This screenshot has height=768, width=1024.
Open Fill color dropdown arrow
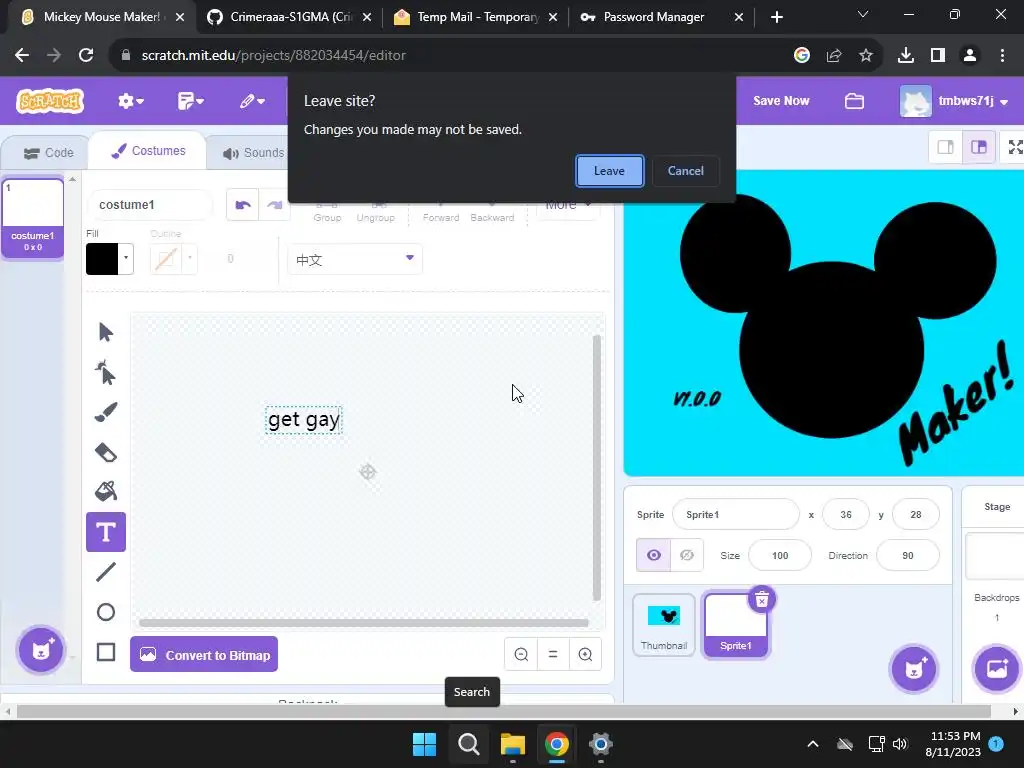126,259
